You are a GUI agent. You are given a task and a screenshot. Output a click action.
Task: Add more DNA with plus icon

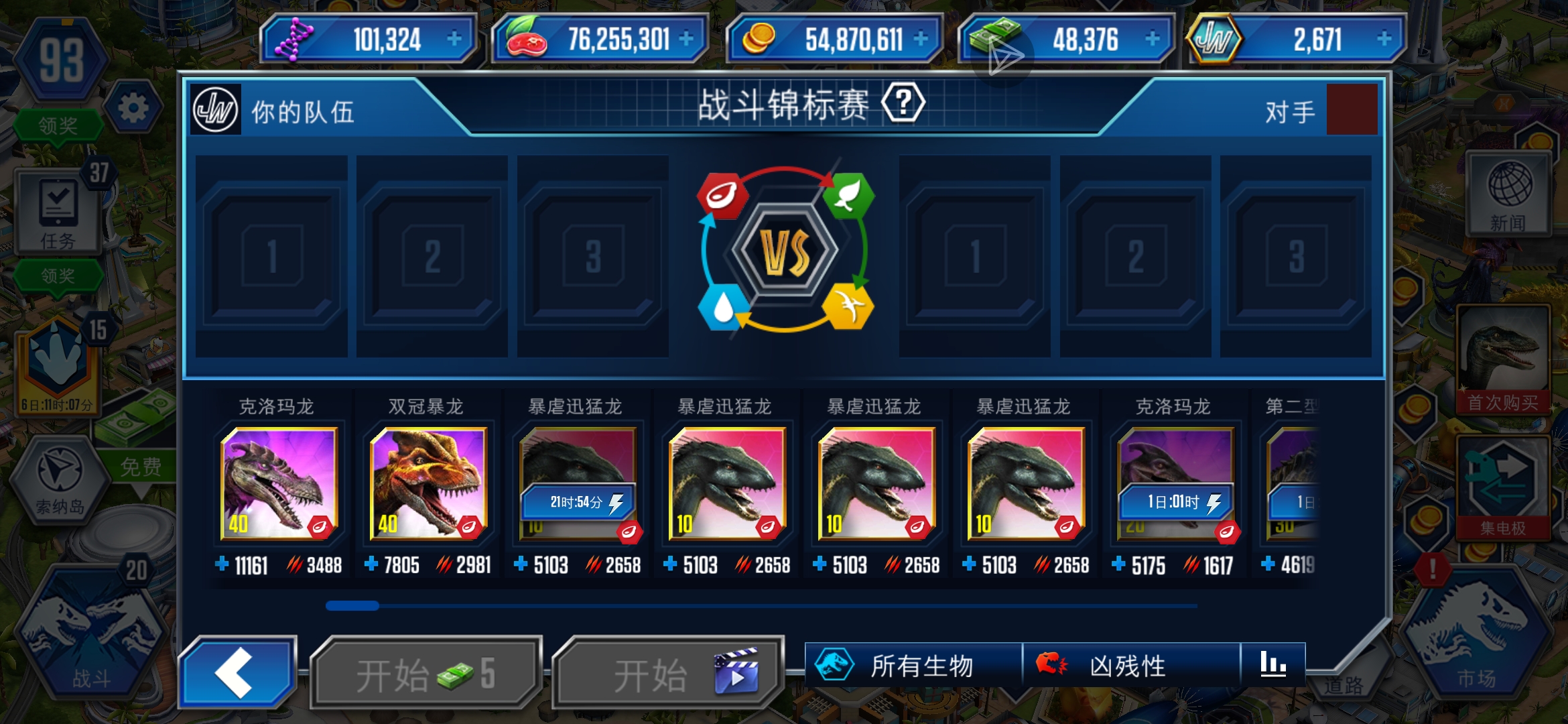[x=454, y=39]
